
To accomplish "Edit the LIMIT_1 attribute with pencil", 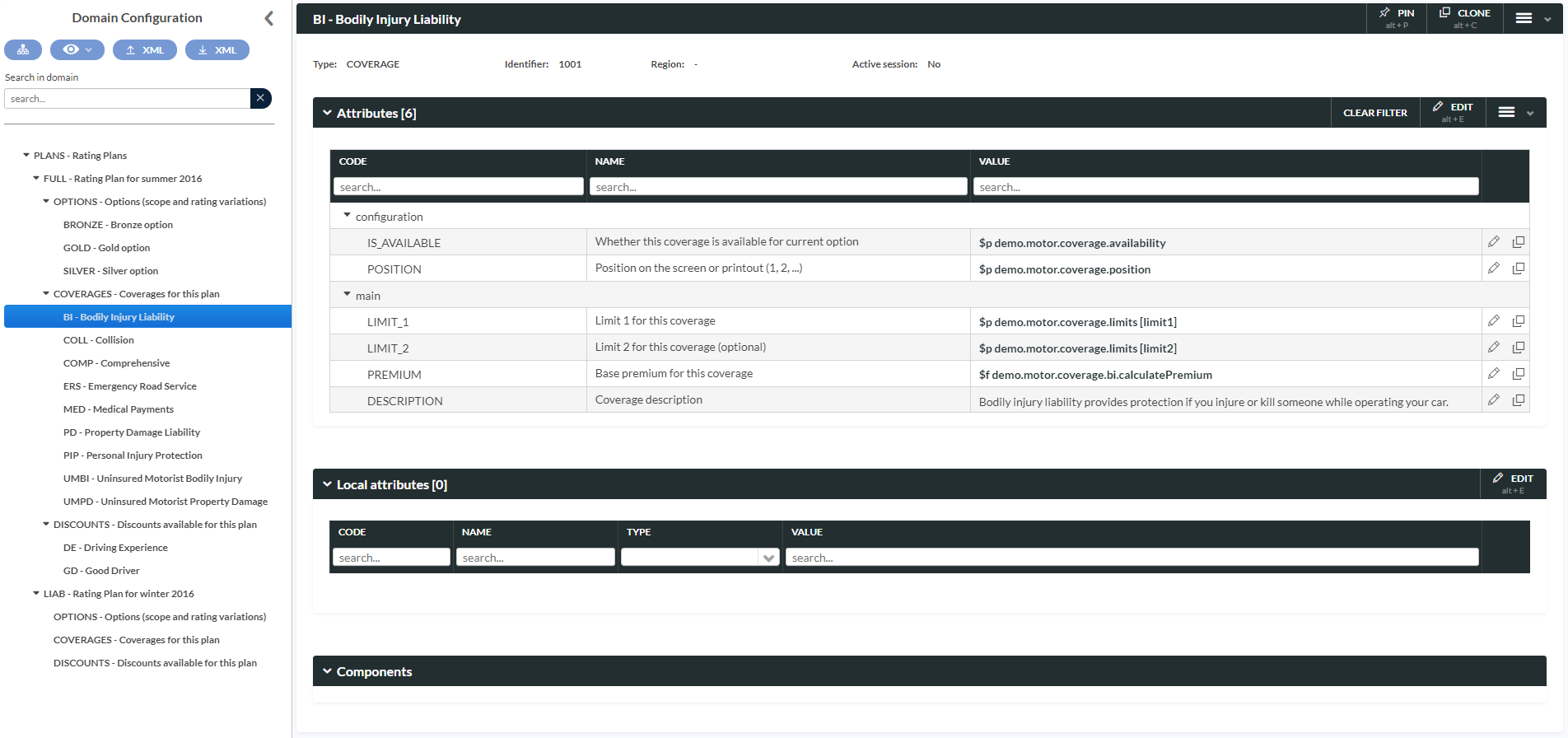I will tap(1494, 321).
